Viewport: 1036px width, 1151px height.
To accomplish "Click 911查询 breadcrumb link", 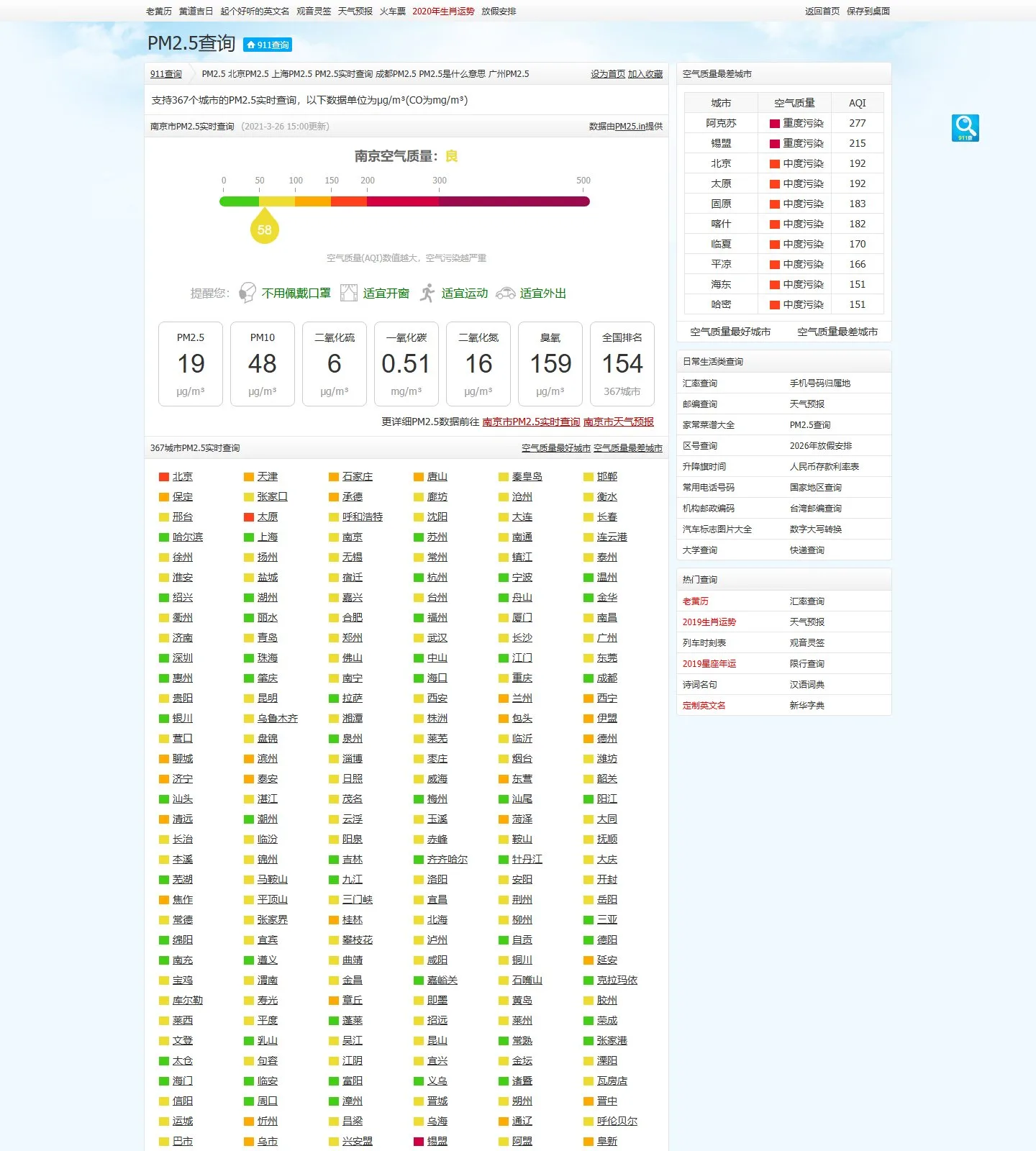I will 165,74.
